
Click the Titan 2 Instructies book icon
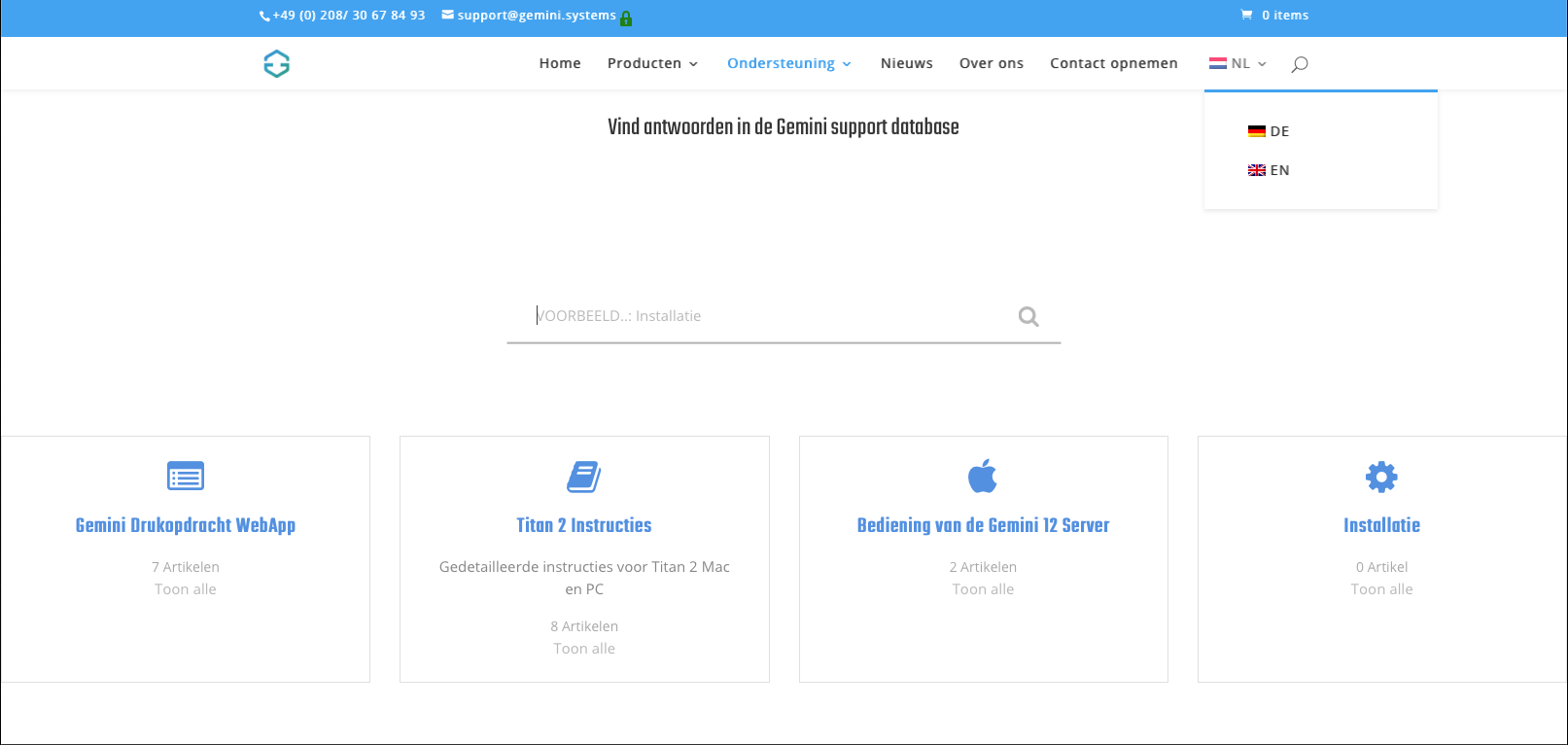coord(584,477)
